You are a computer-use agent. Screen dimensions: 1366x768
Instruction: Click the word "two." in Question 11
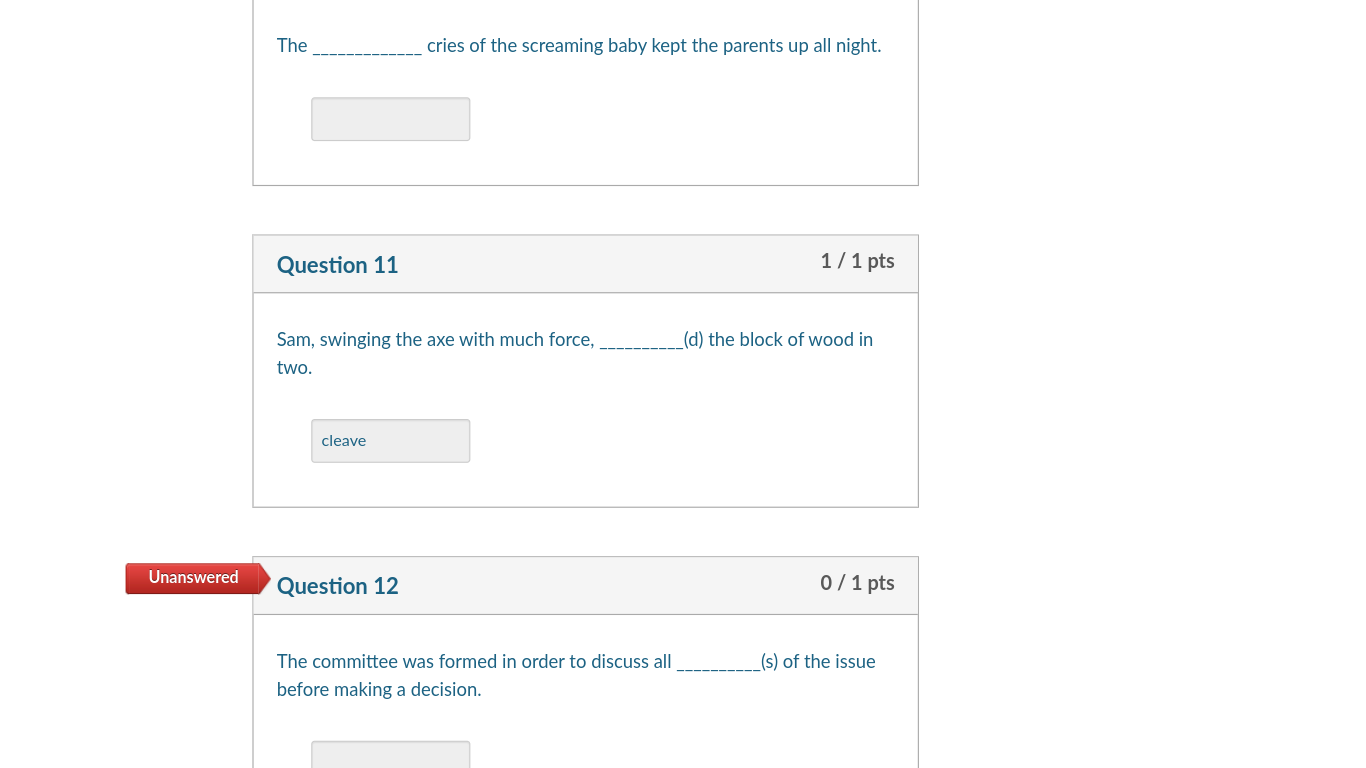click(294, 368)
